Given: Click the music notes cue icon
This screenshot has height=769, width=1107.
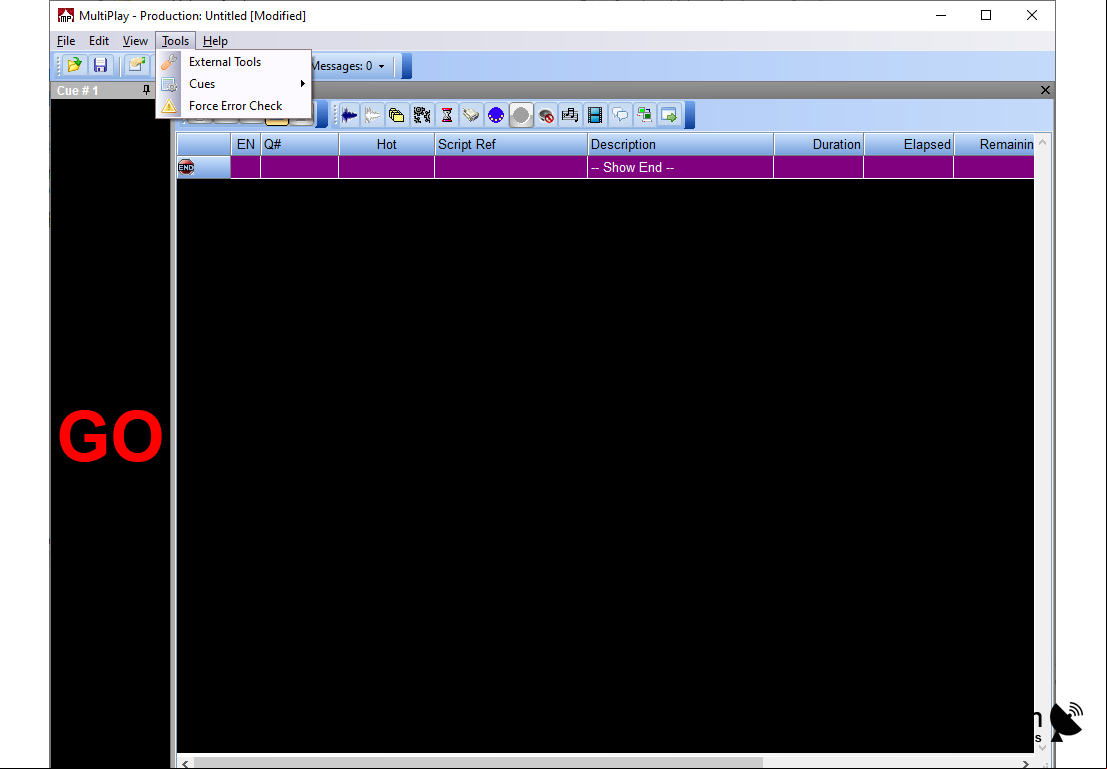Looking at the screenshot, I should pyautogui.click(x=570, y=115).
